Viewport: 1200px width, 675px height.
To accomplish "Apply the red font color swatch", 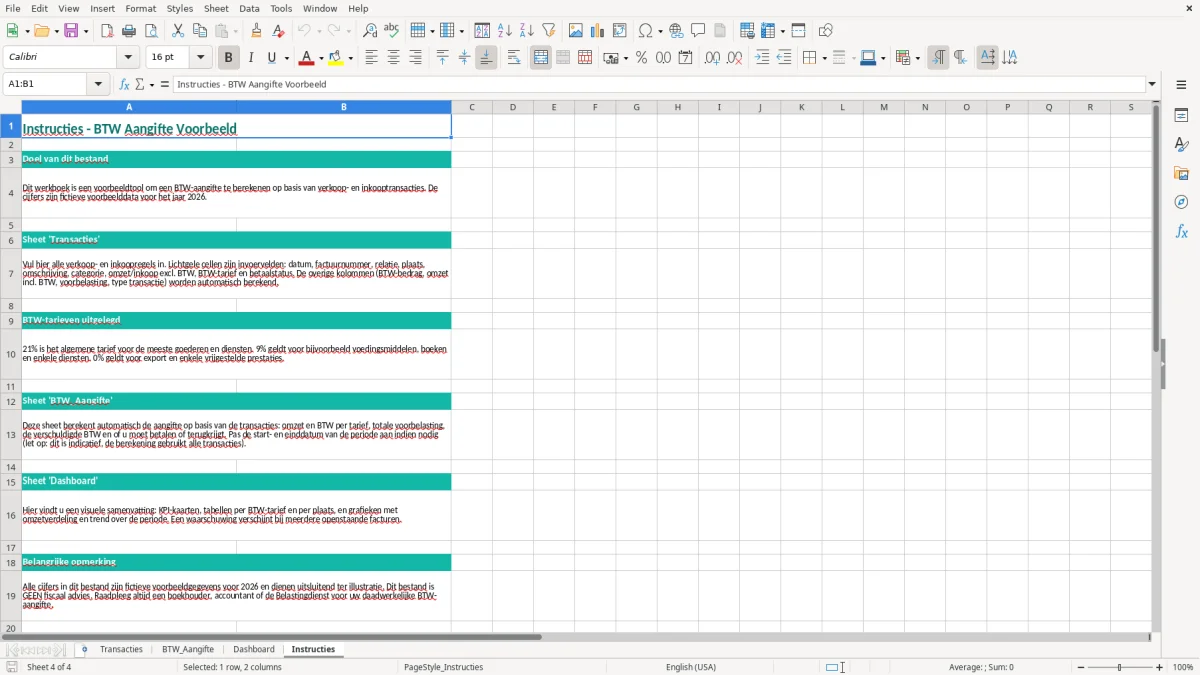I will click(308, 58).
